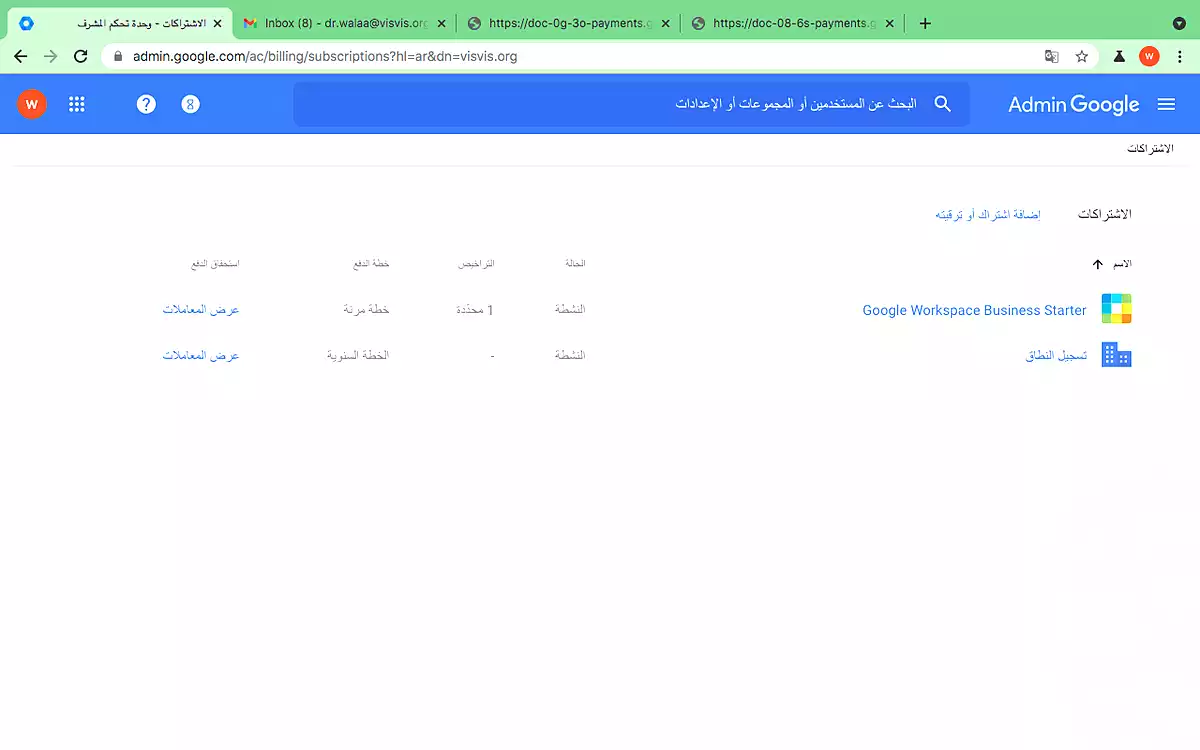Open the orange W account avatar in admin header

tap(32, 104)
